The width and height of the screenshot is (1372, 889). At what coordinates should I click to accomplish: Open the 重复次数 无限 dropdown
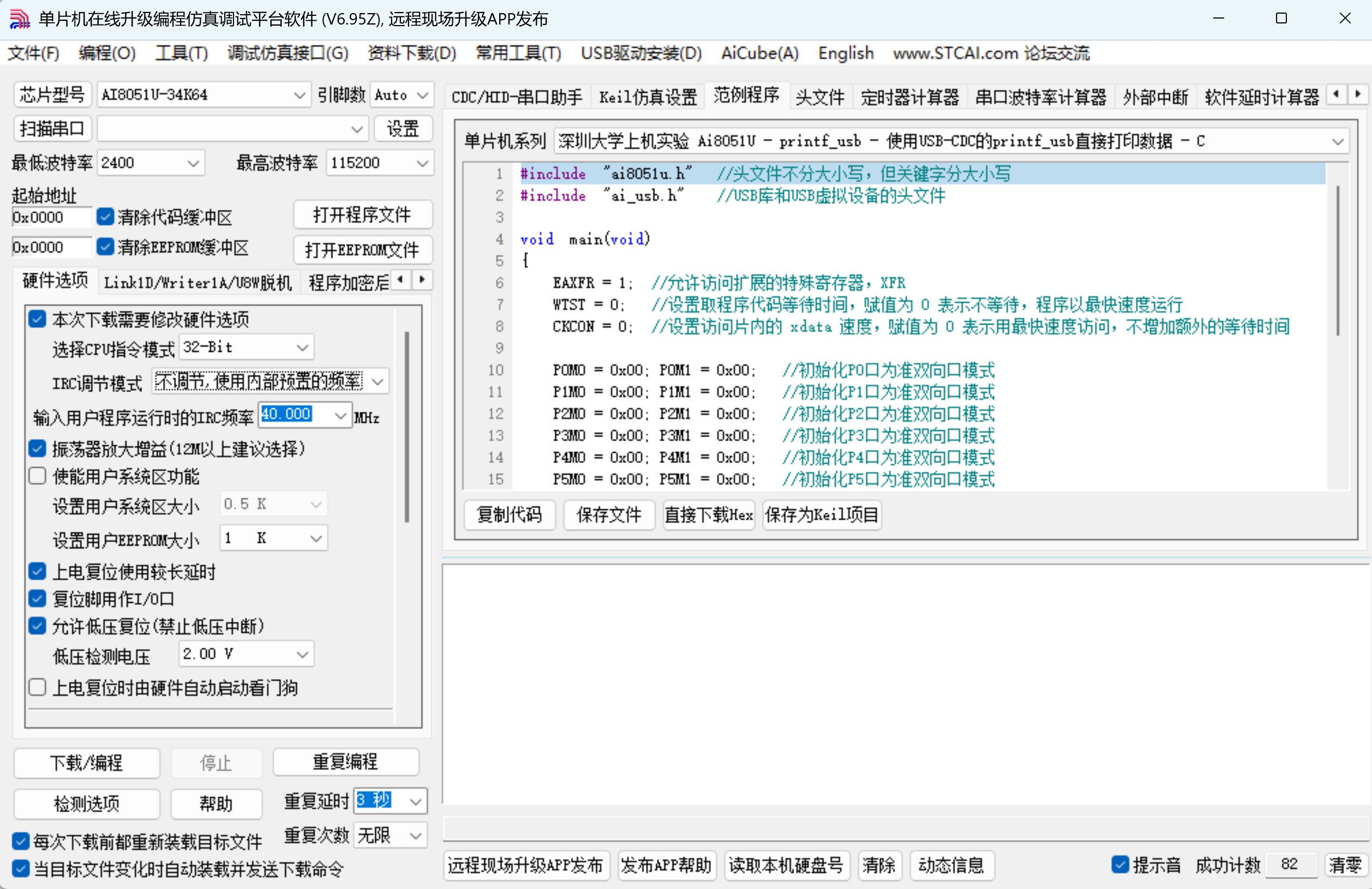point(390,836)
